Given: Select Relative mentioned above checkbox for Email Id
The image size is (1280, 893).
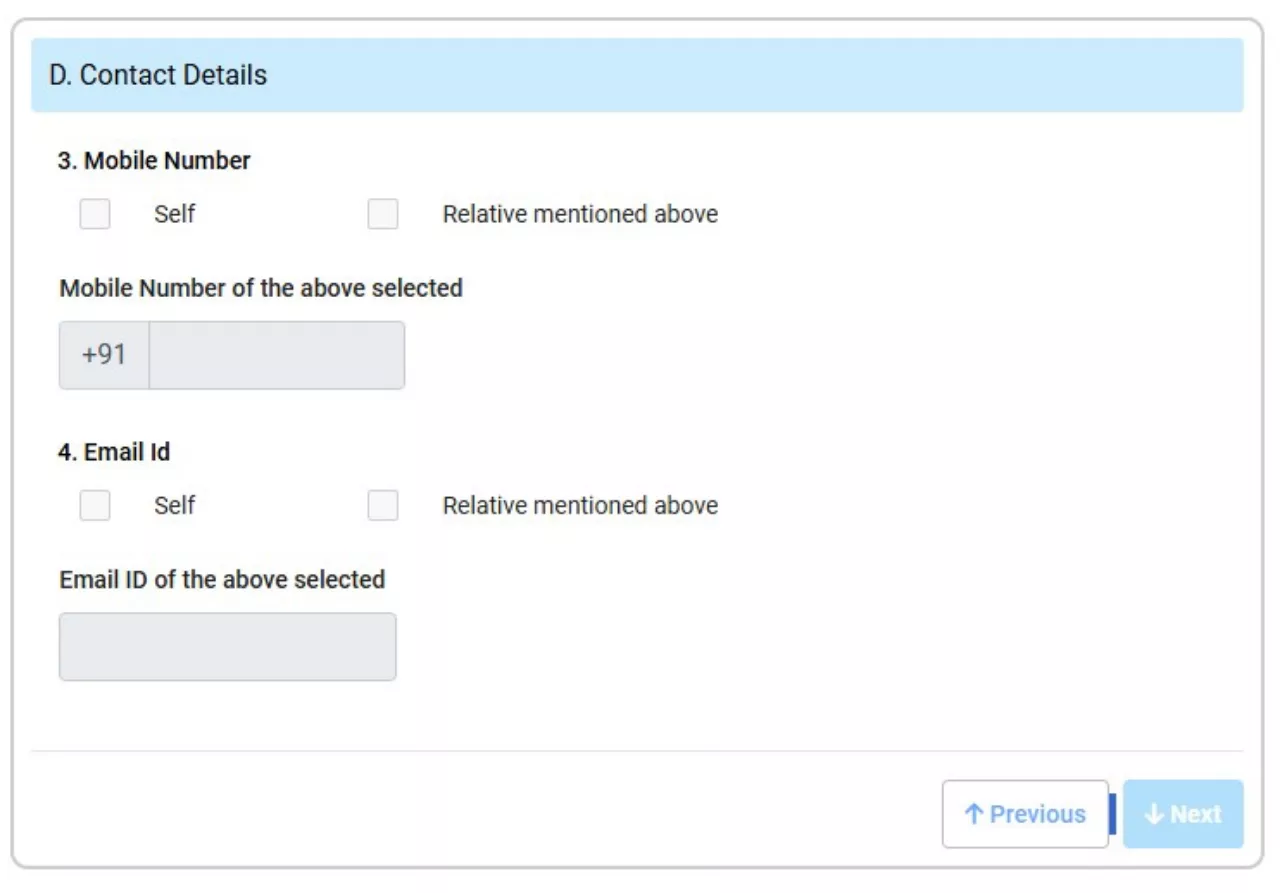Looking at the screenshot, I should [x=383, y=506].
